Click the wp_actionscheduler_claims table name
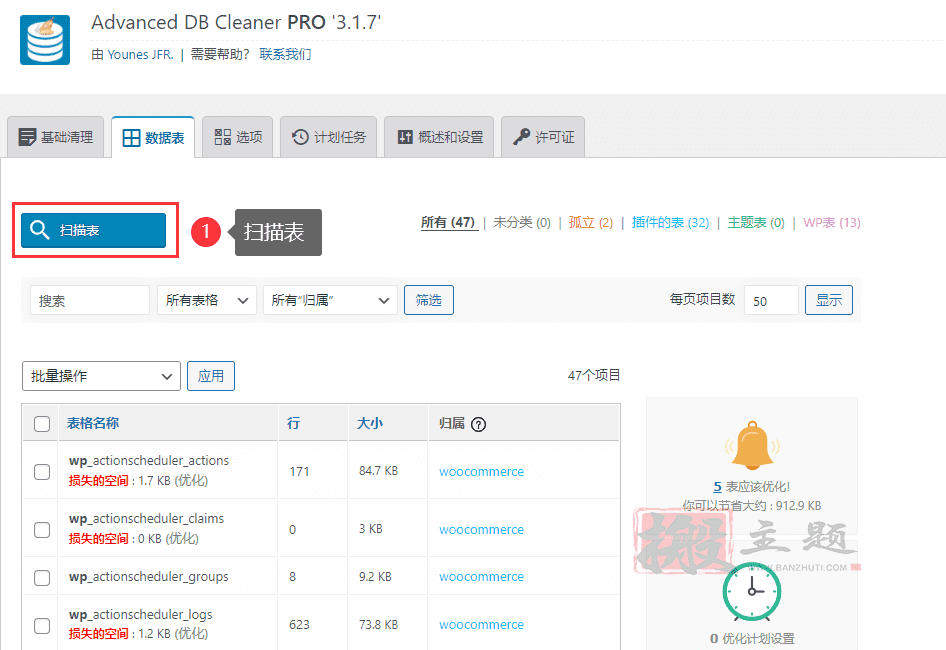The height and width of the screenshot is (650, 946). click(146, 518)
